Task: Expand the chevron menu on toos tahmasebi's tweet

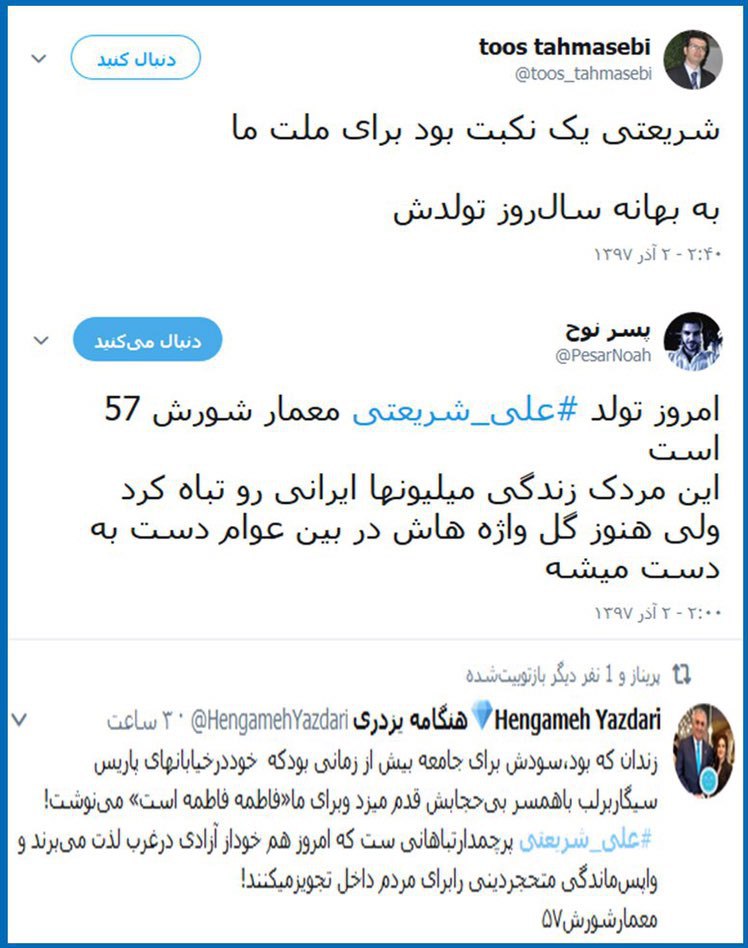Action: [x=39, y=58]
